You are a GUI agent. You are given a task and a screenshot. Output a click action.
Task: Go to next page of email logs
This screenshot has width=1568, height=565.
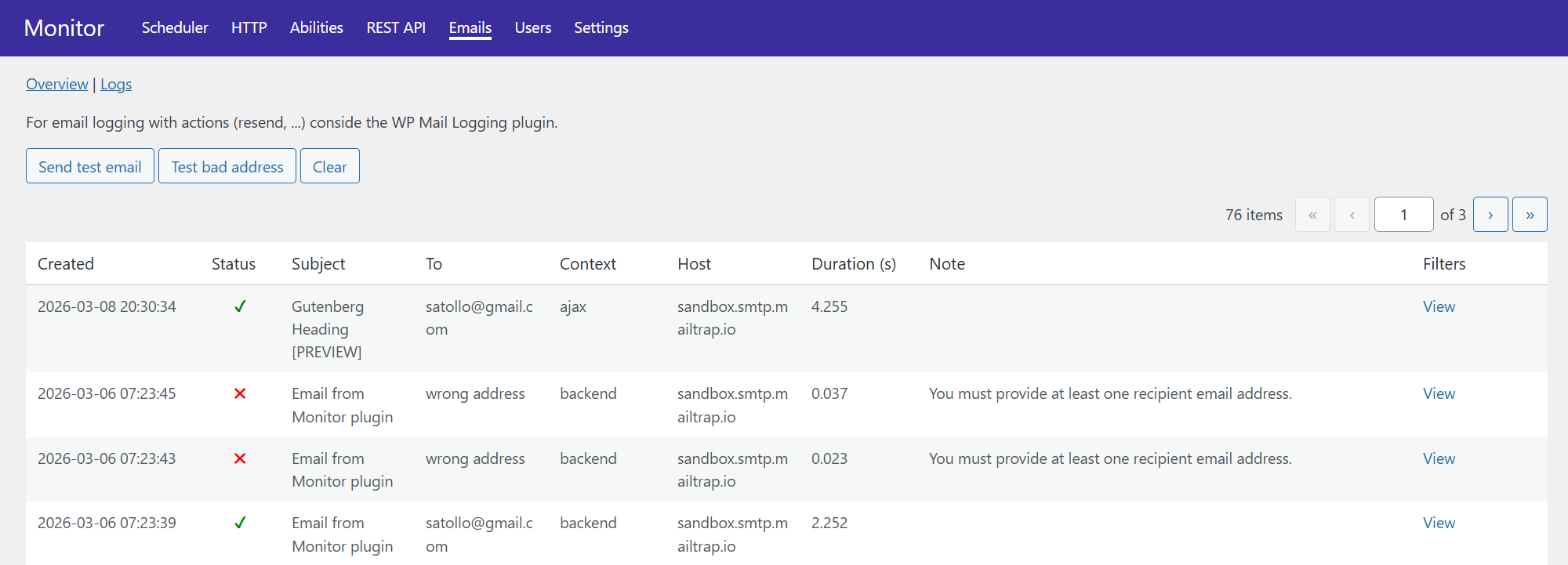tap(1490, 215)
